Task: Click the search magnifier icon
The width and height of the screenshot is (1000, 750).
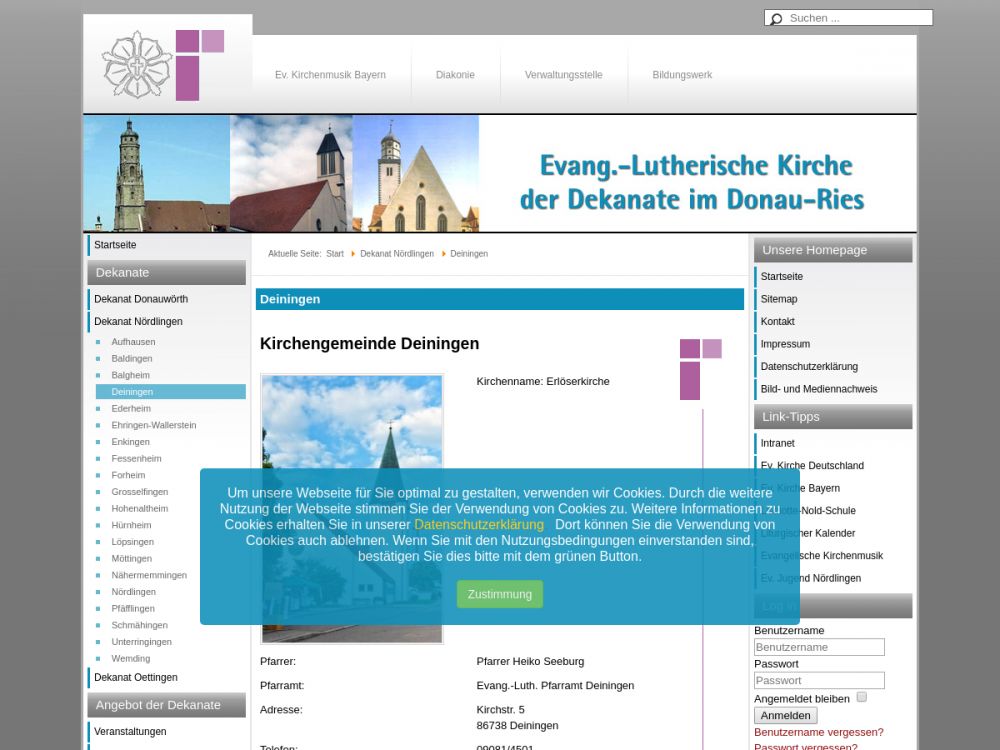Action: click(775, 18)
